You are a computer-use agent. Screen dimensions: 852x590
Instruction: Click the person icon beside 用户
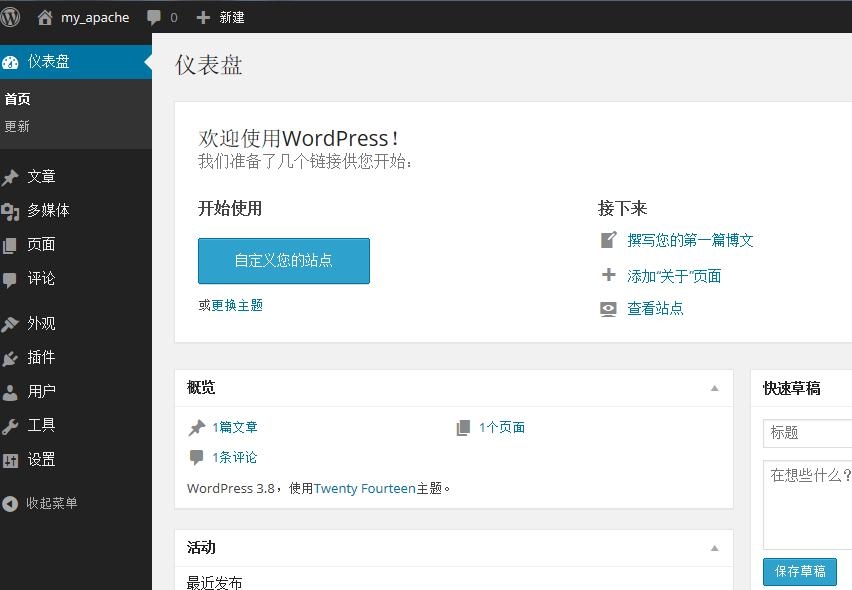[10, 392]
